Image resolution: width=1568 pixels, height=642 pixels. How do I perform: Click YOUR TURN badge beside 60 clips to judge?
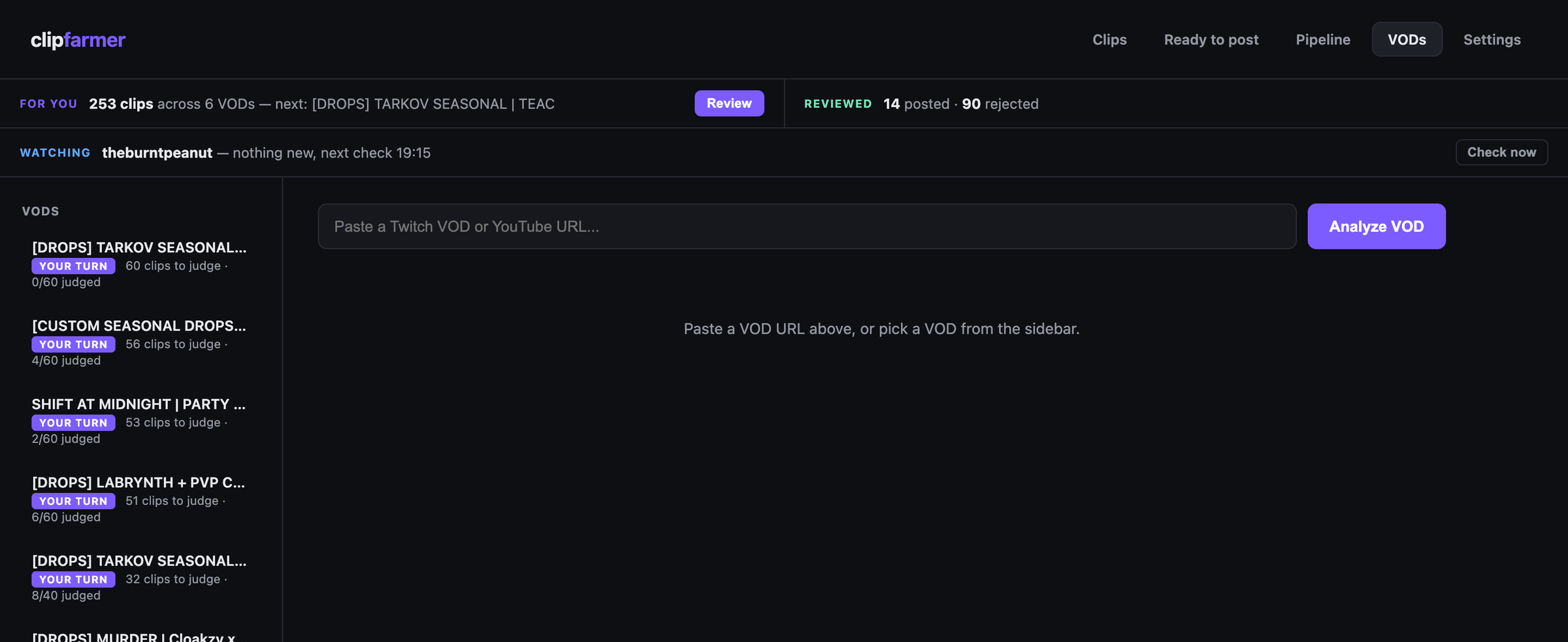pos(73,266)
